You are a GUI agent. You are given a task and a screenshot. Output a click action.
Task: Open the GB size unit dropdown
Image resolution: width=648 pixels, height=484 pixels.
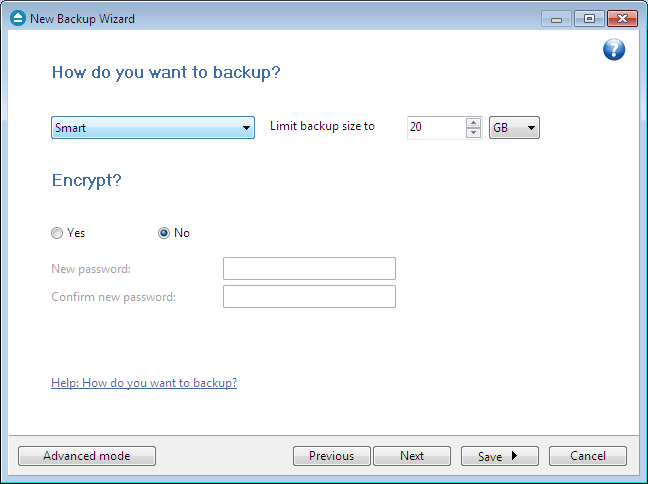point(514,127)
